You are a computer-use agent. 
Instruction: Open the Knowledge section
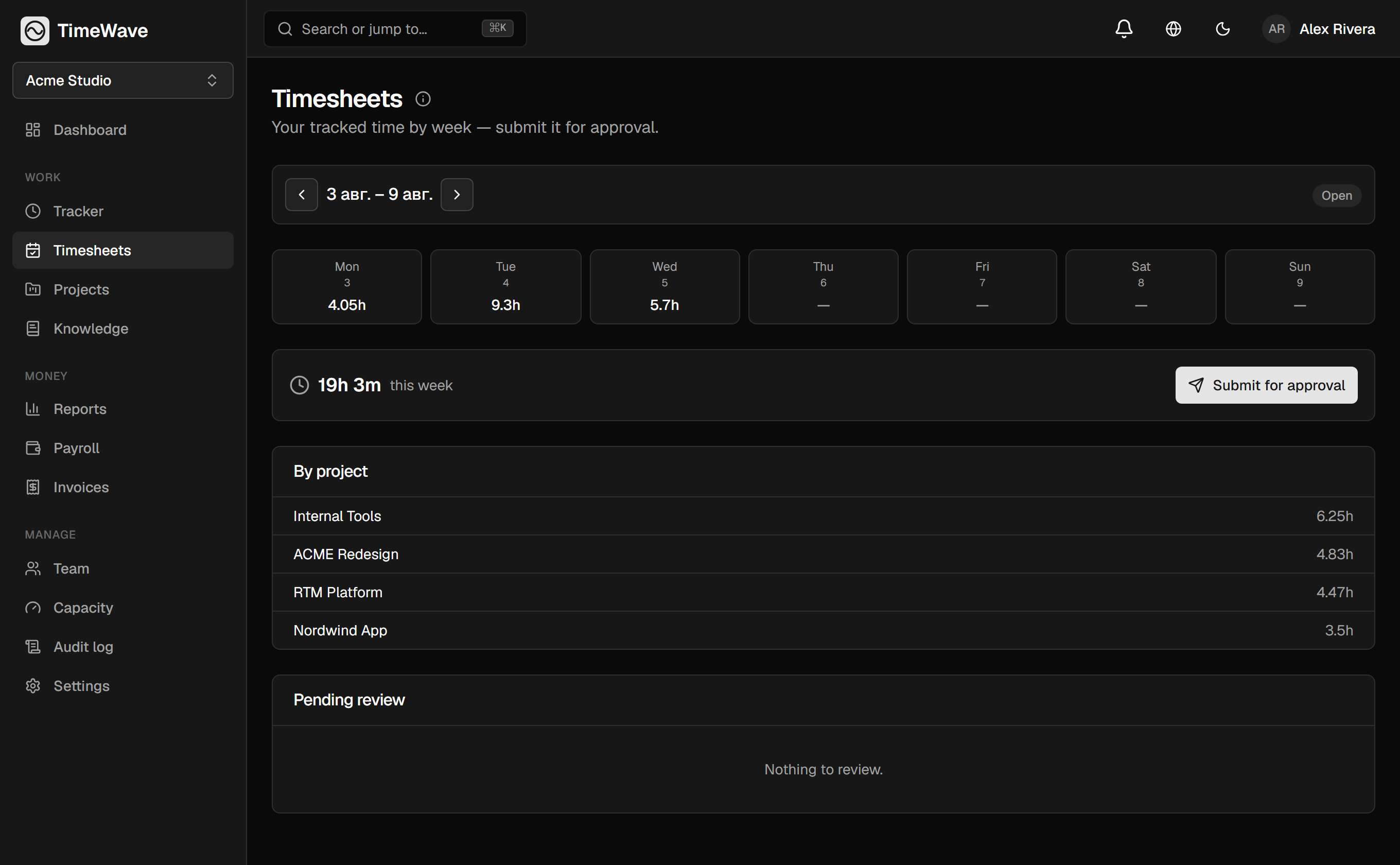(123, 328)
